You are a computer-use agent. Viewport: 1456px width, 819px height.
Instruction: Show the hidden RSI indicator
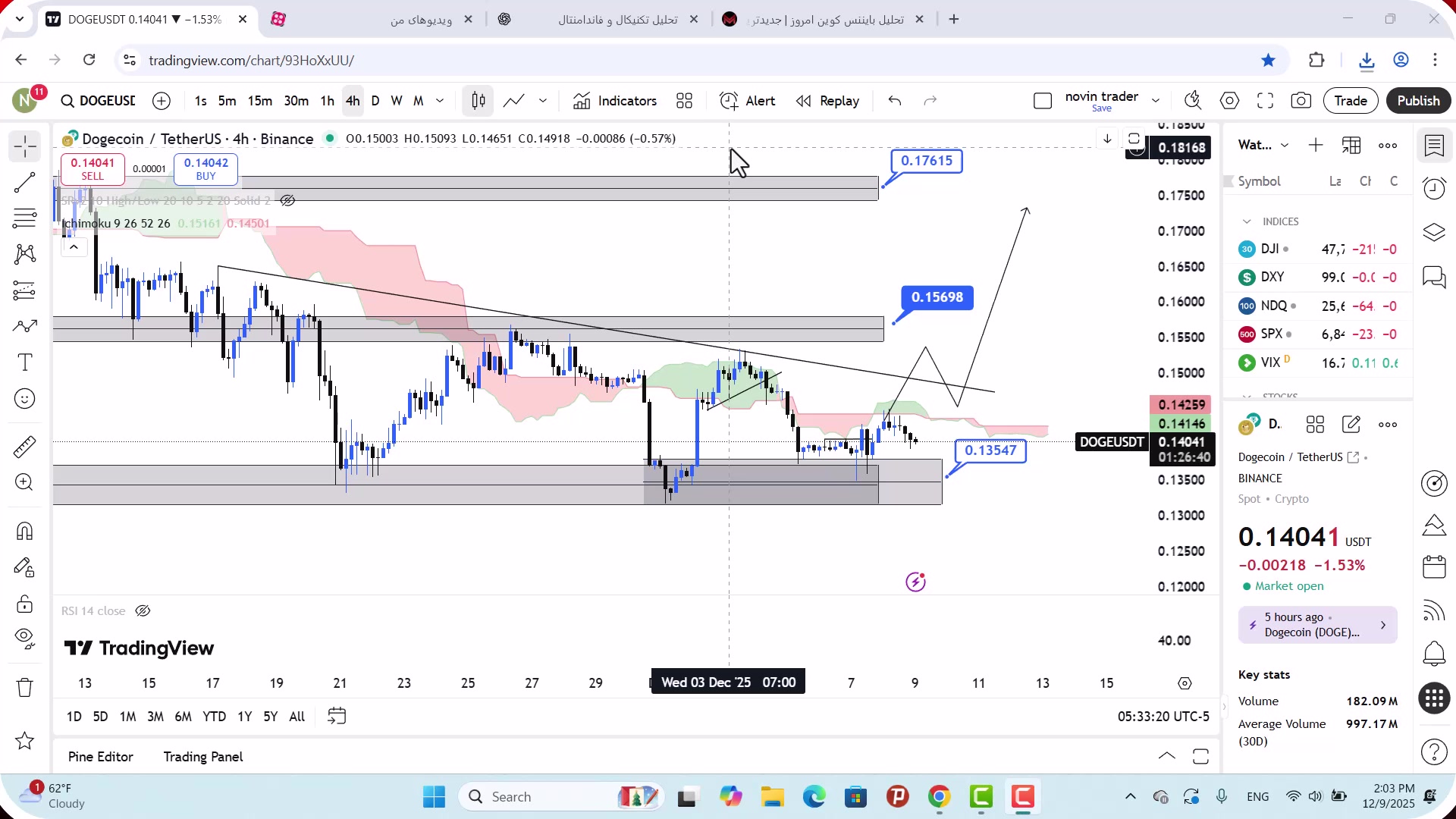(143, 611)
